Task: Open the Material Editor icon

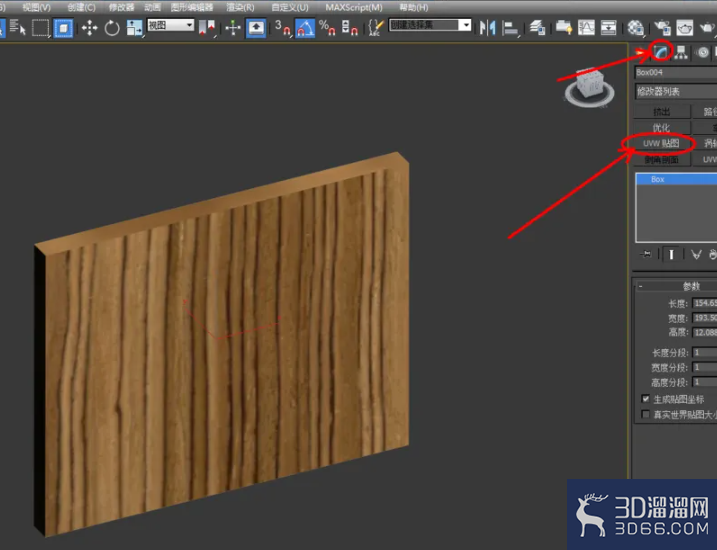Action: (635, 28)
